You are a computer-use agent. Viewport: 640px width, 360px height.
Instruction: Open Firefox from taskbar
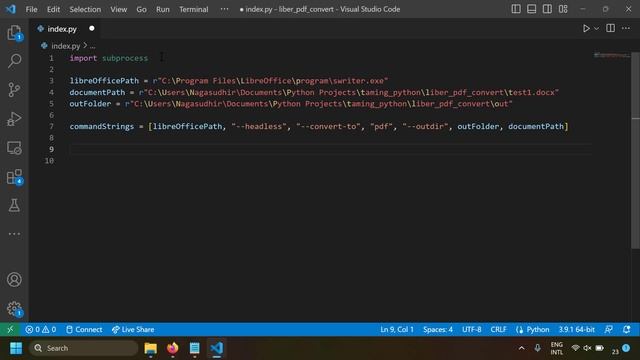click(173, 348)
